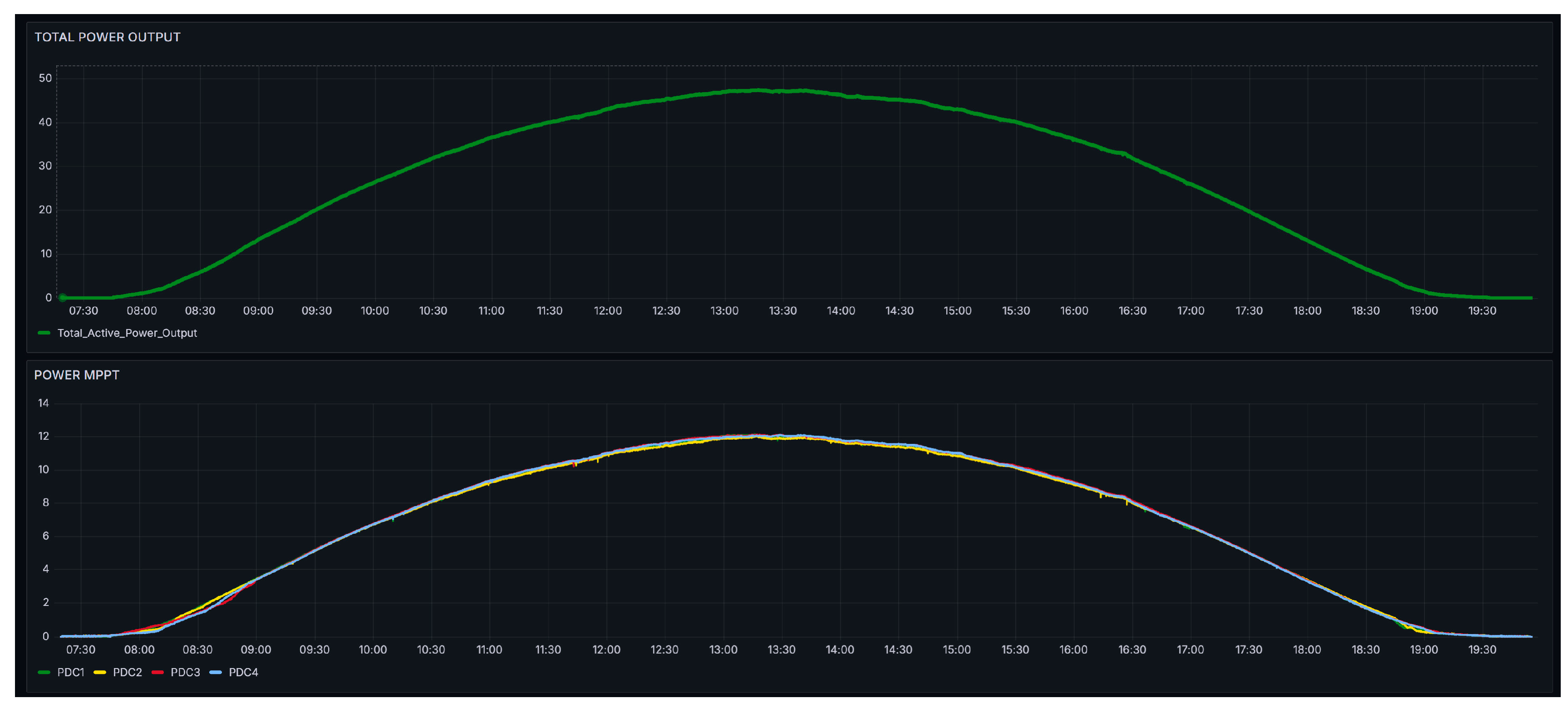Screen dimensions: 1568x713
Task: Click the green PDC1 legend color swatch
Action: [x=44, y=672]
